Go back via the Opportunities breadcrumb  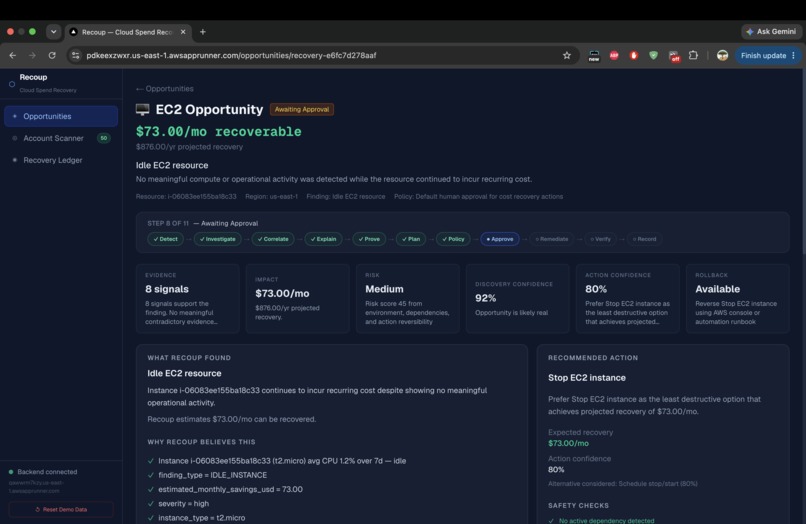coord(164,88)
